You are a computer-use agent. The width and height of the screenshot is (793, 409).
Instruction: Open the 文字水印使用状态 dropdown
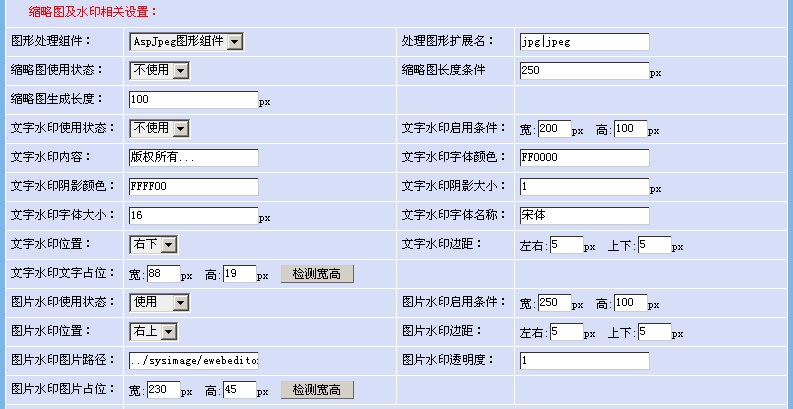click(160, 129)
